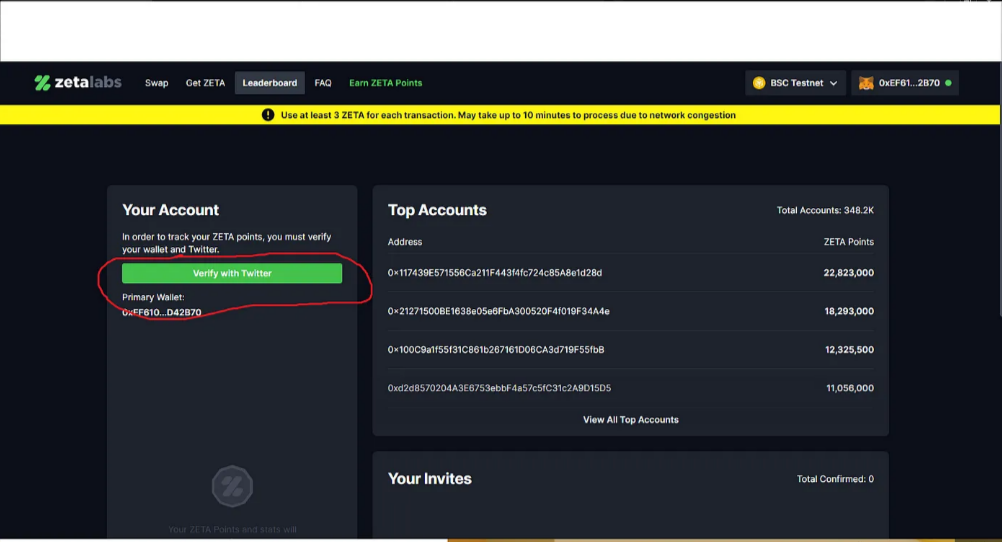
Task: Click View All Top Accounts link
Action: (x=631, y=420)
